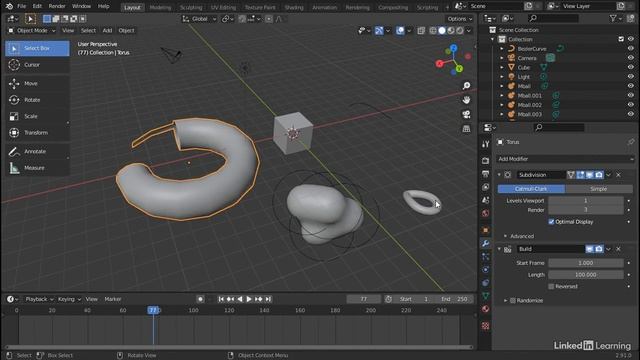Screen dimensions: 640x360
Task: Remove the Build modifier with X
Action: click(618, 249)
